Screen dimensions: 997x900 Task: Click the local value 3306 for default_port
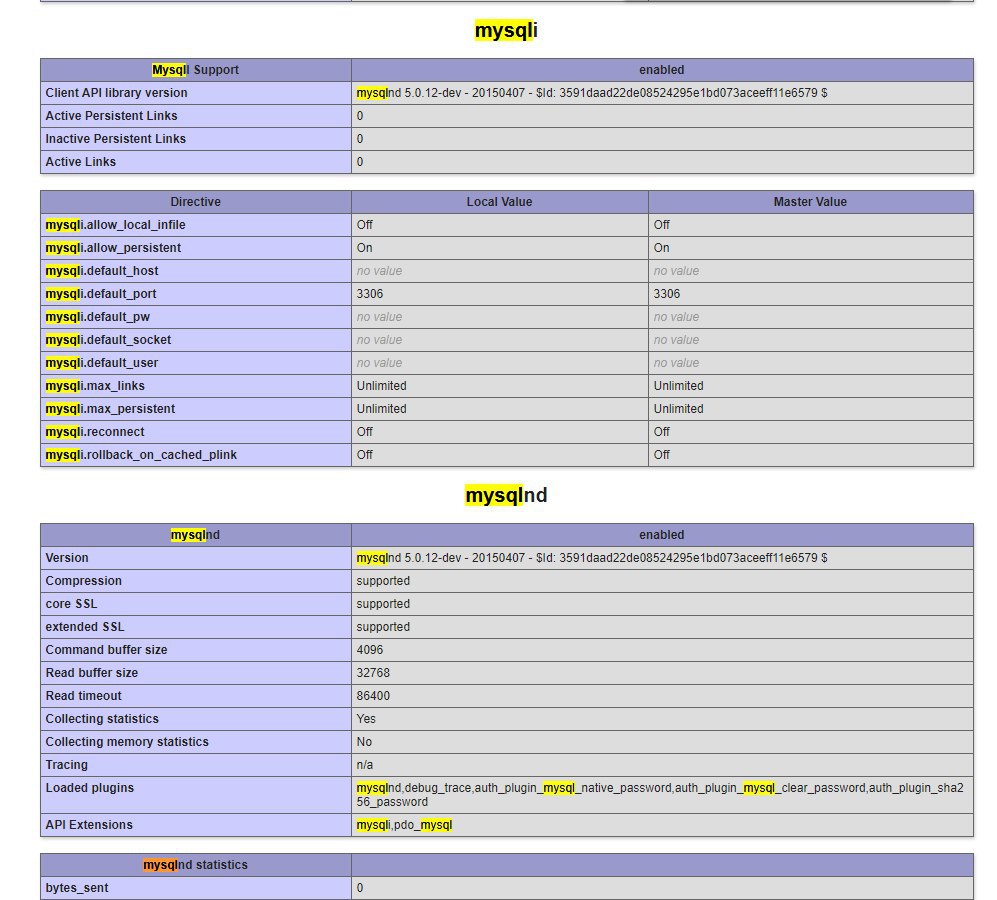(x=369, y=293)
